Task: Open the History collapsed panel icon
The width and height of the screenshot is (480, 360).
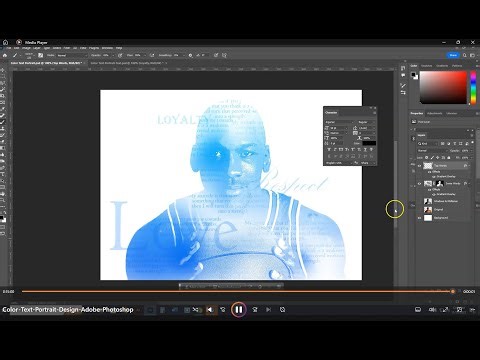Action: pos(403,68)
